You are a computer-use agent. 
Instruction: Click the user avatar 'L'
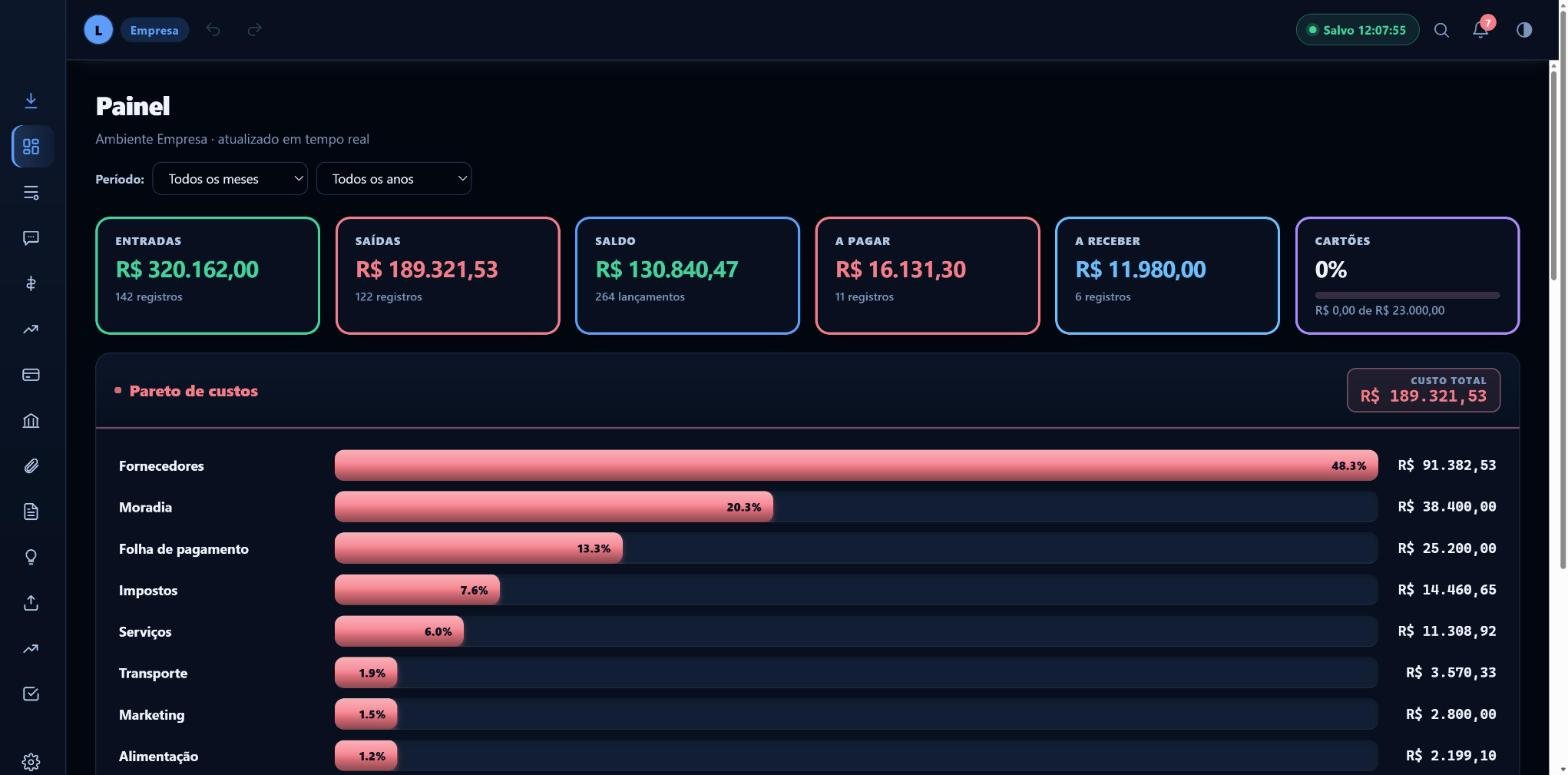tap(98, 30)
